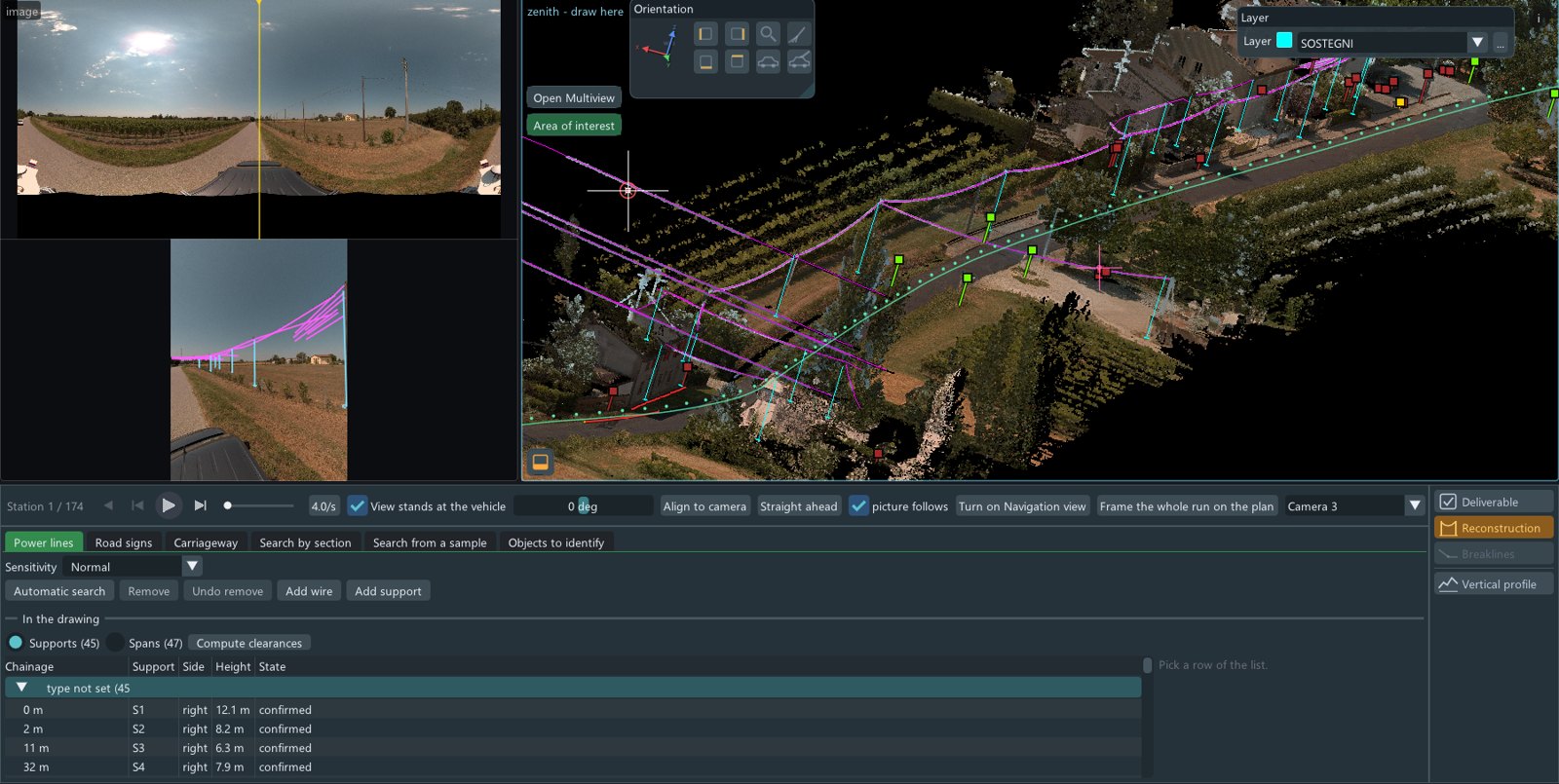Switch to the Road signs tab
The image size is (1559, 784).
pyautogui.click(x=124, y=542)
